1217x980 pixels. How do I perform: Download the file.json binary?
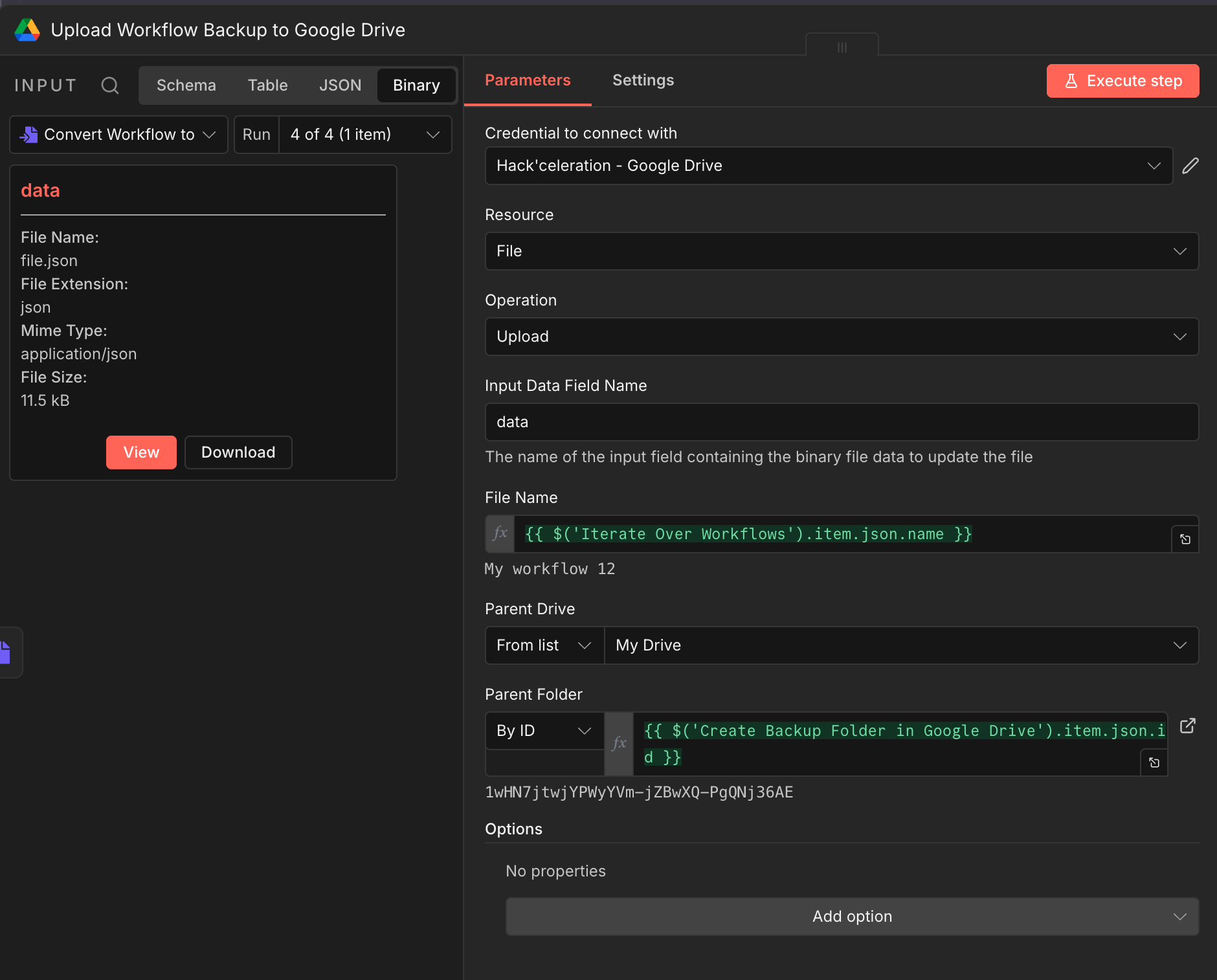pos(238,452)
